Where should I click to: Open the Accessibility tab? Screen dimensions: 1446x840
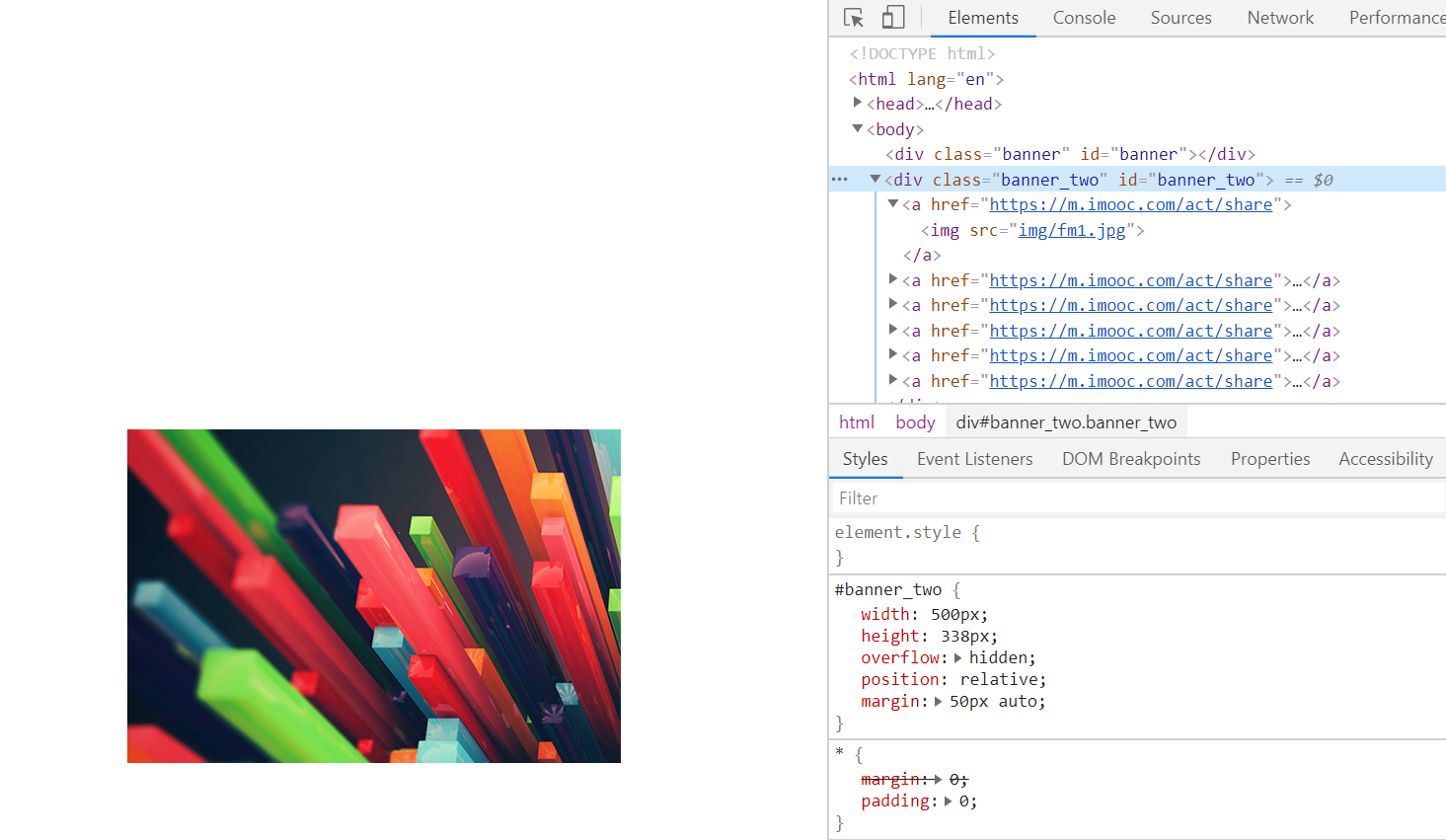pos(1385,459)
